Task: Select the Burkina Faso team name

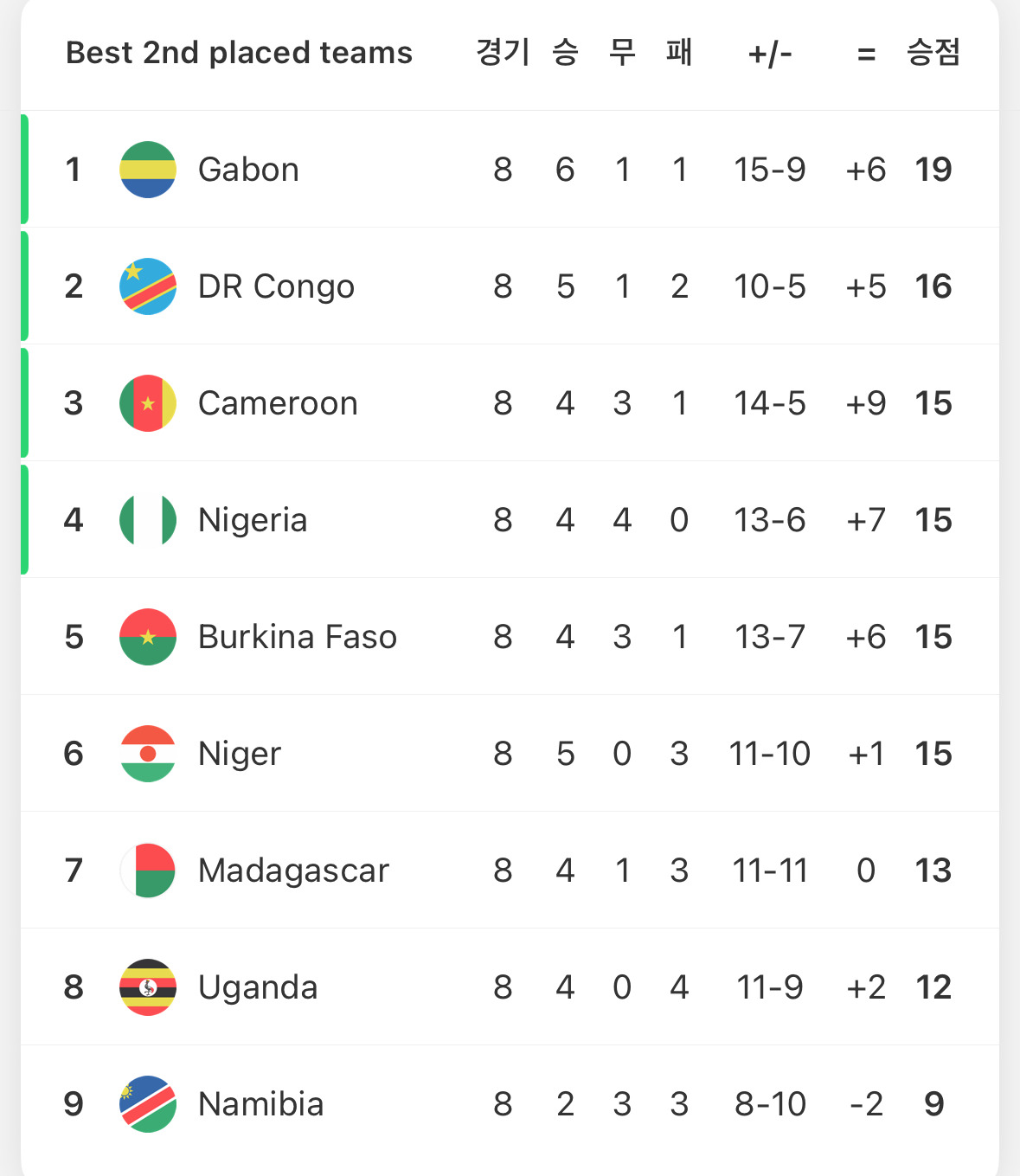Action: 297,637
